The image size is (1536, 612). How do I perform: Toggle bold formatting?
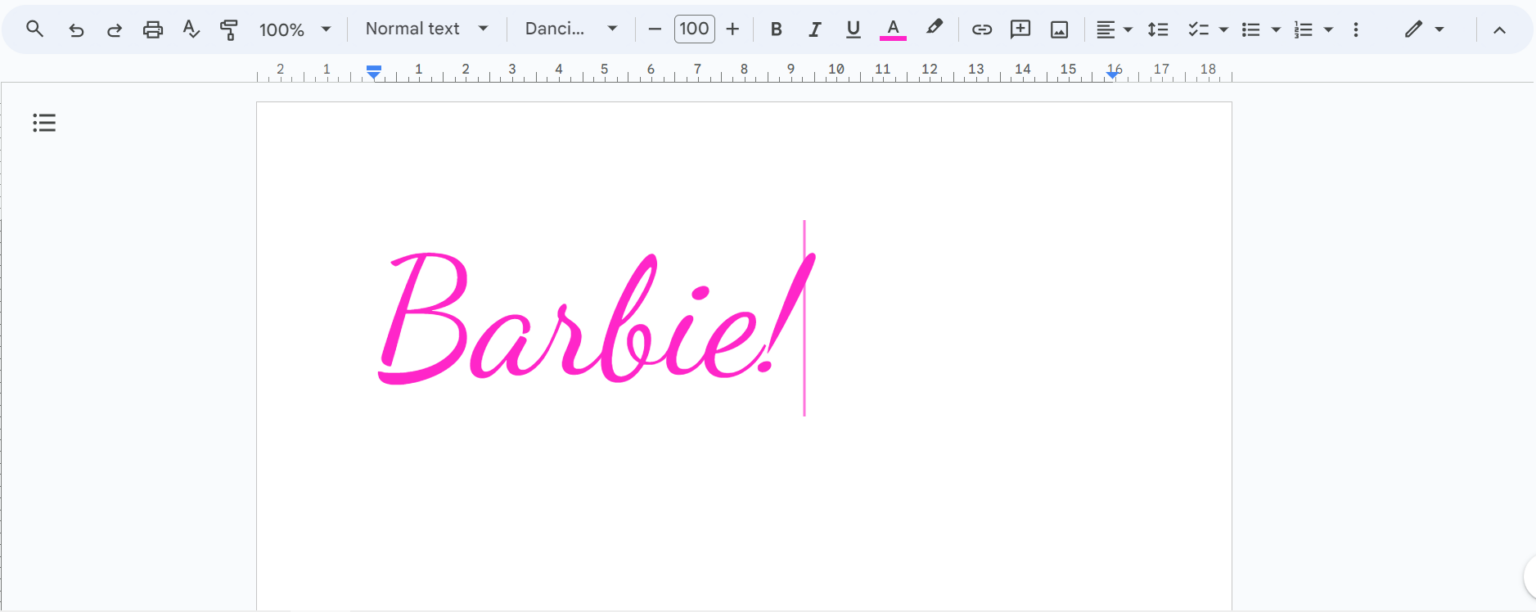[776, 29]
